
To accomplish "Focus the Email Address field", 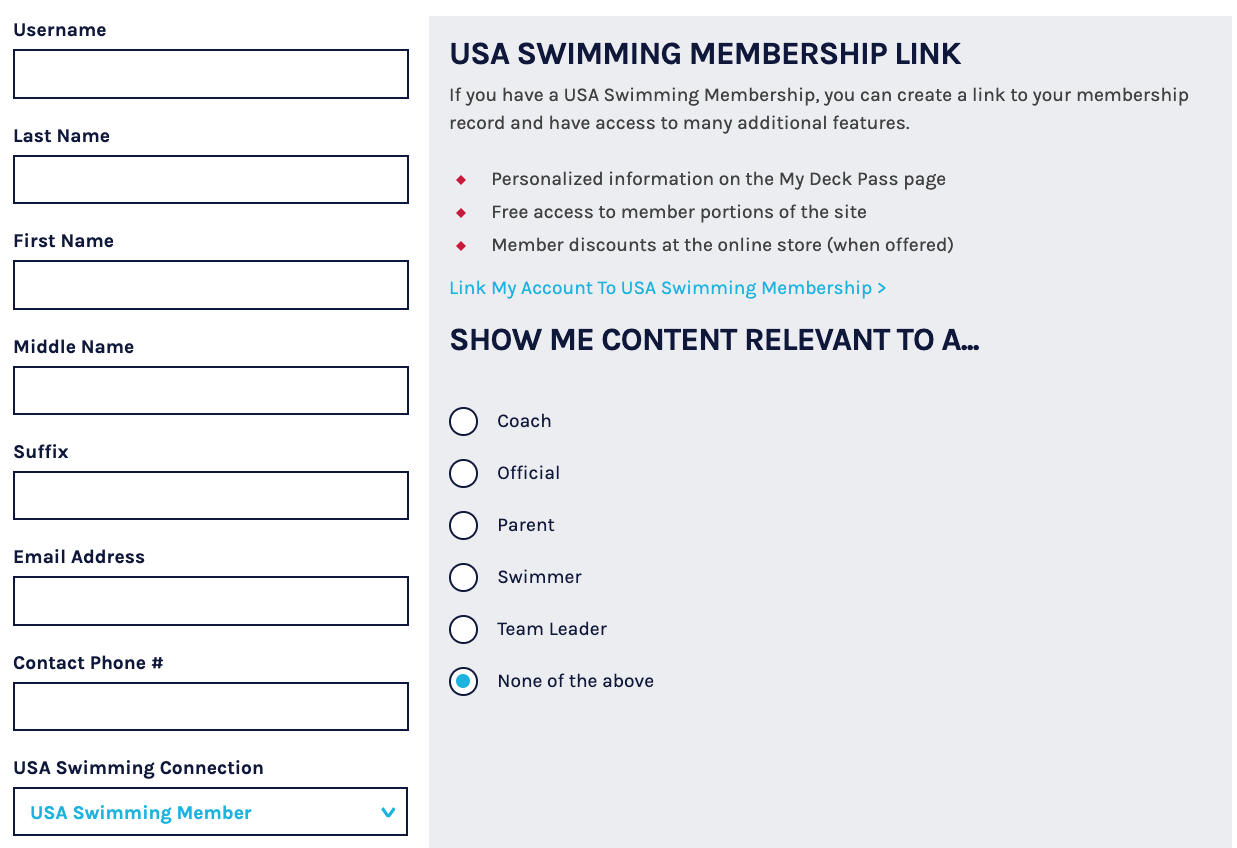I will tap(211, 601).
